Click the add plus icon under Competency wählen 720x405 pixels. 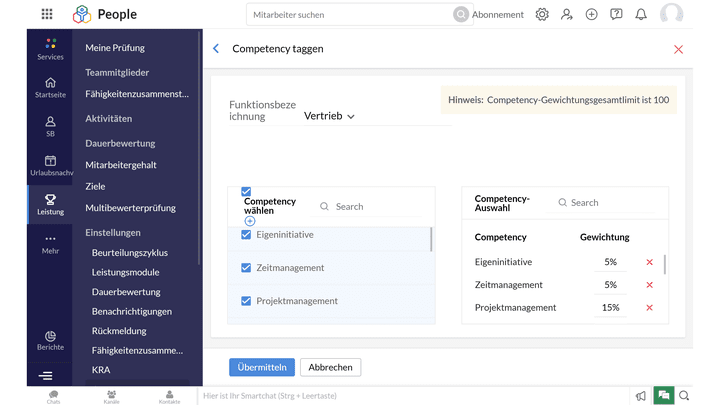250,221
